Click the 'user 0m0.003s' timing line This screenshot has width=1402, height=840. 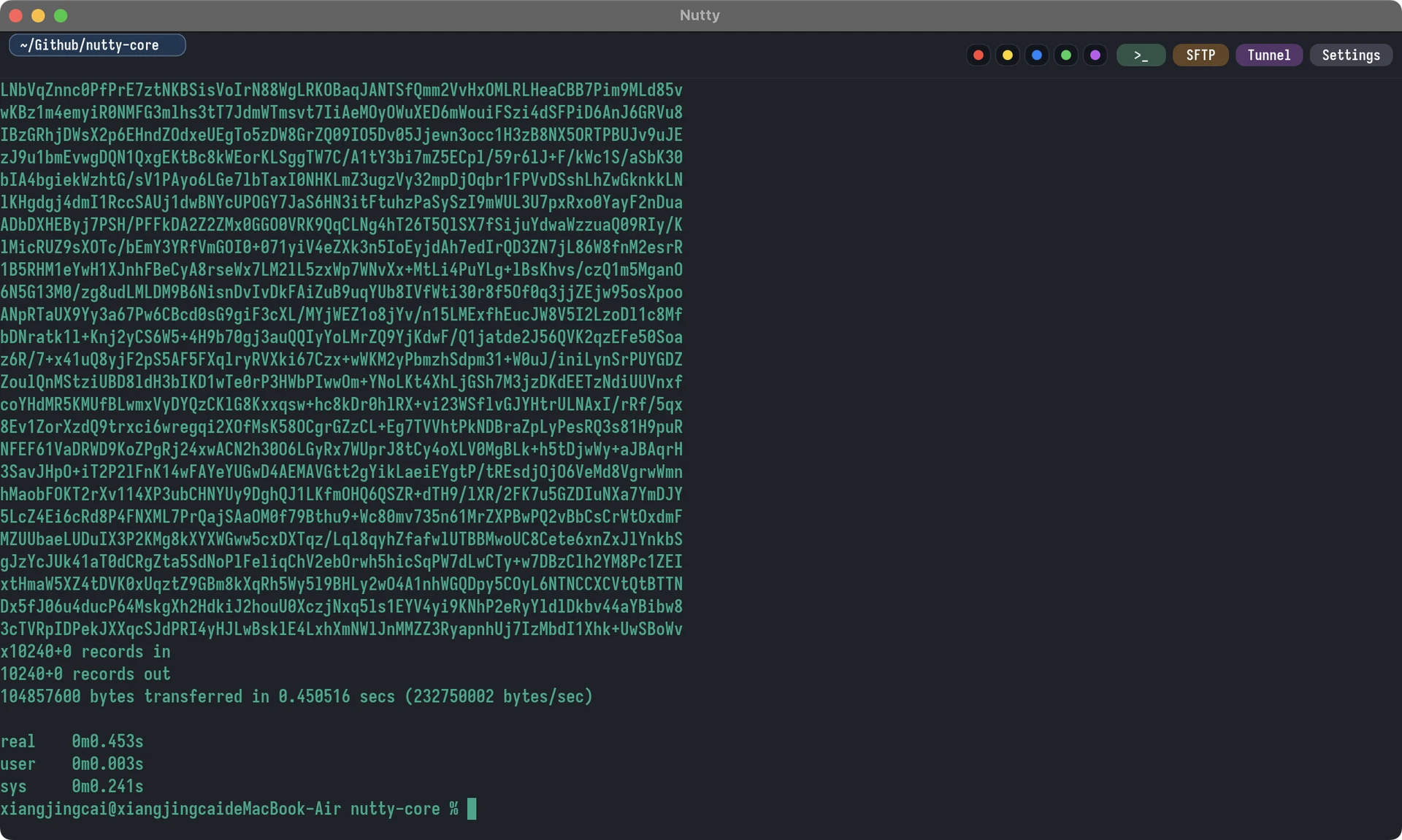pos(72,764)
